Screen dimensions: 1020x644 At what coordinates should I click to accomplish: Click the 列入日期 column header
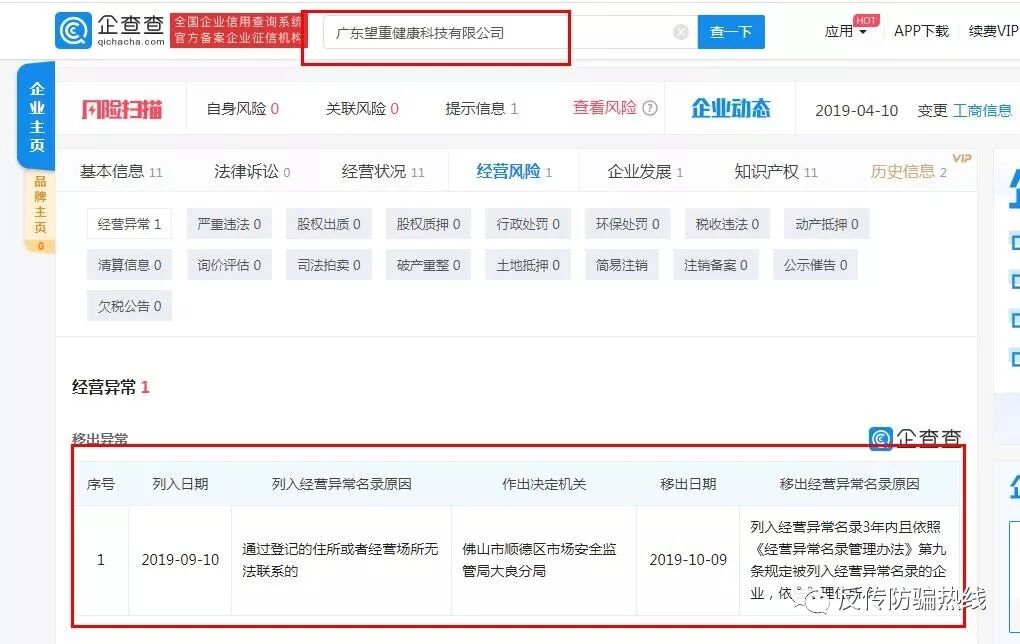[180, 484]
